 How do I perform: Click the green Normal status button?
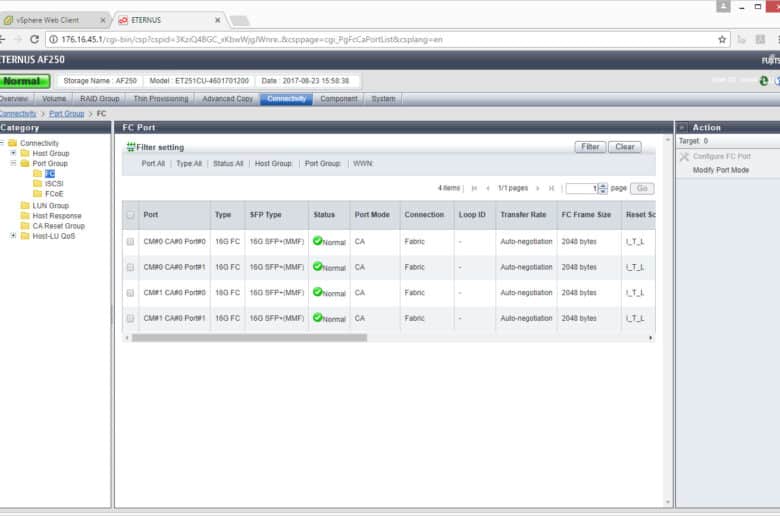coord(24,81)
